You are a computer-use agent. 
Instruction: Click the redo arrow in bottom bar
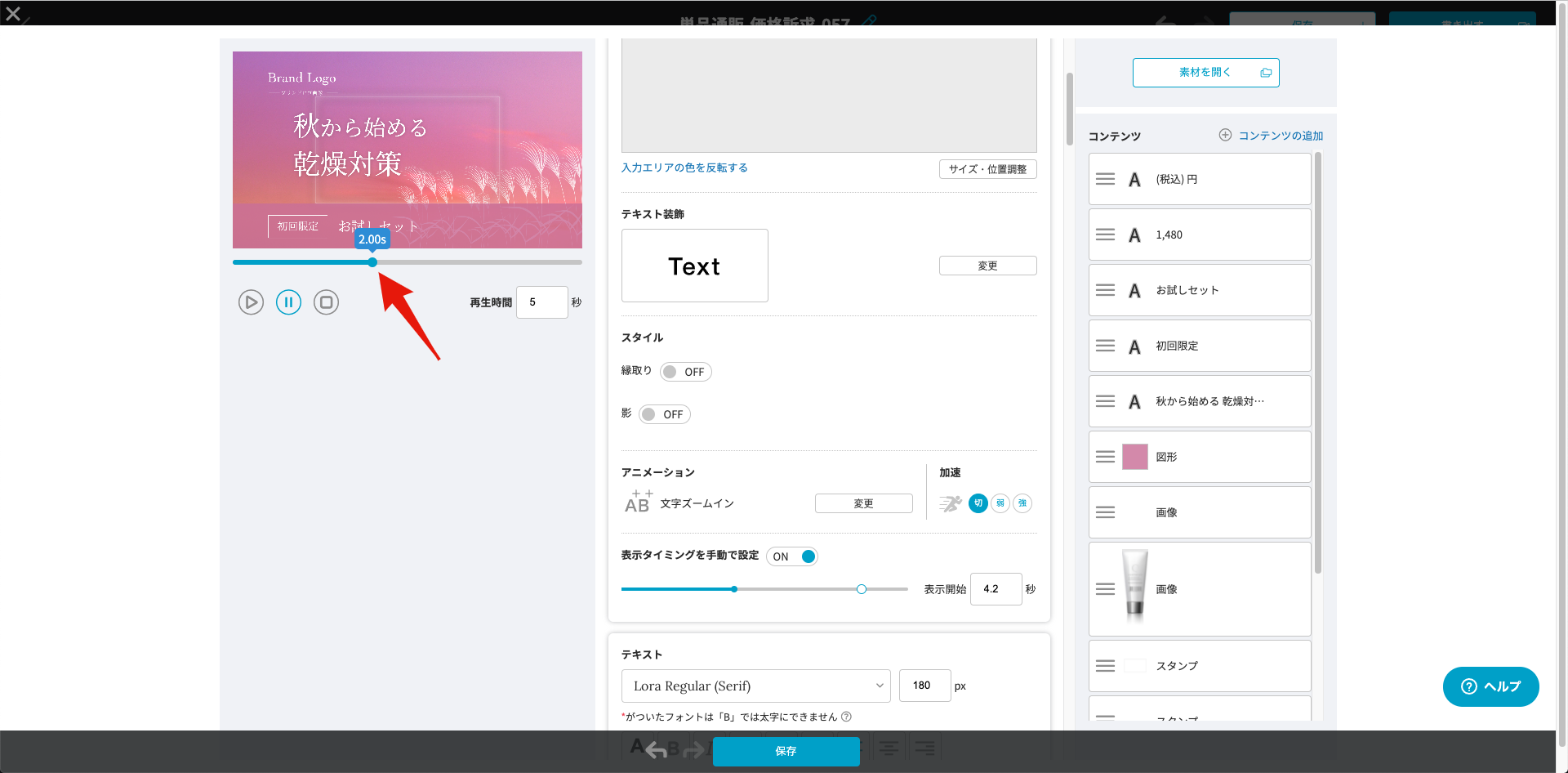click(693, 749)
